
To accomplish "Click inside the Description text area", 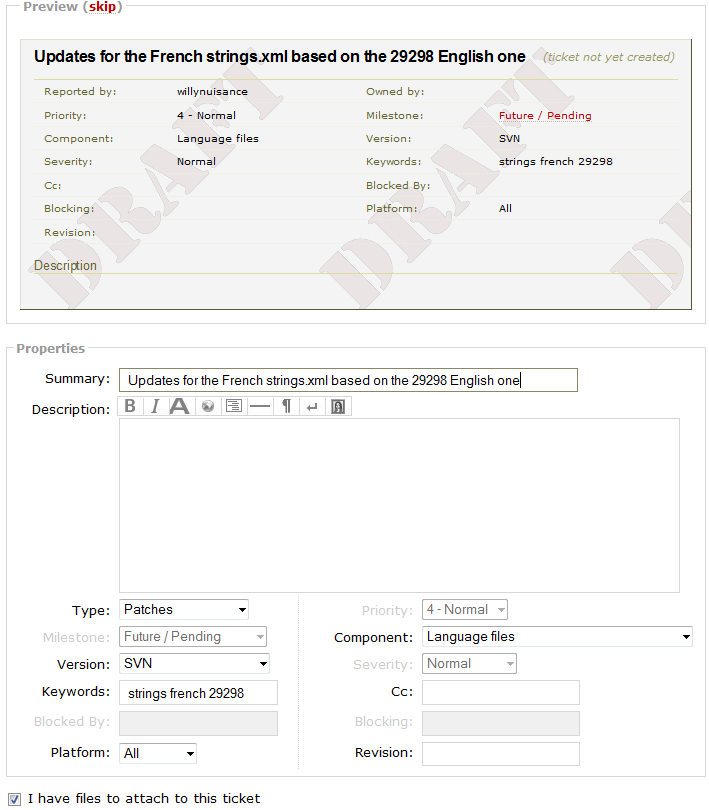I will [399, 505].
